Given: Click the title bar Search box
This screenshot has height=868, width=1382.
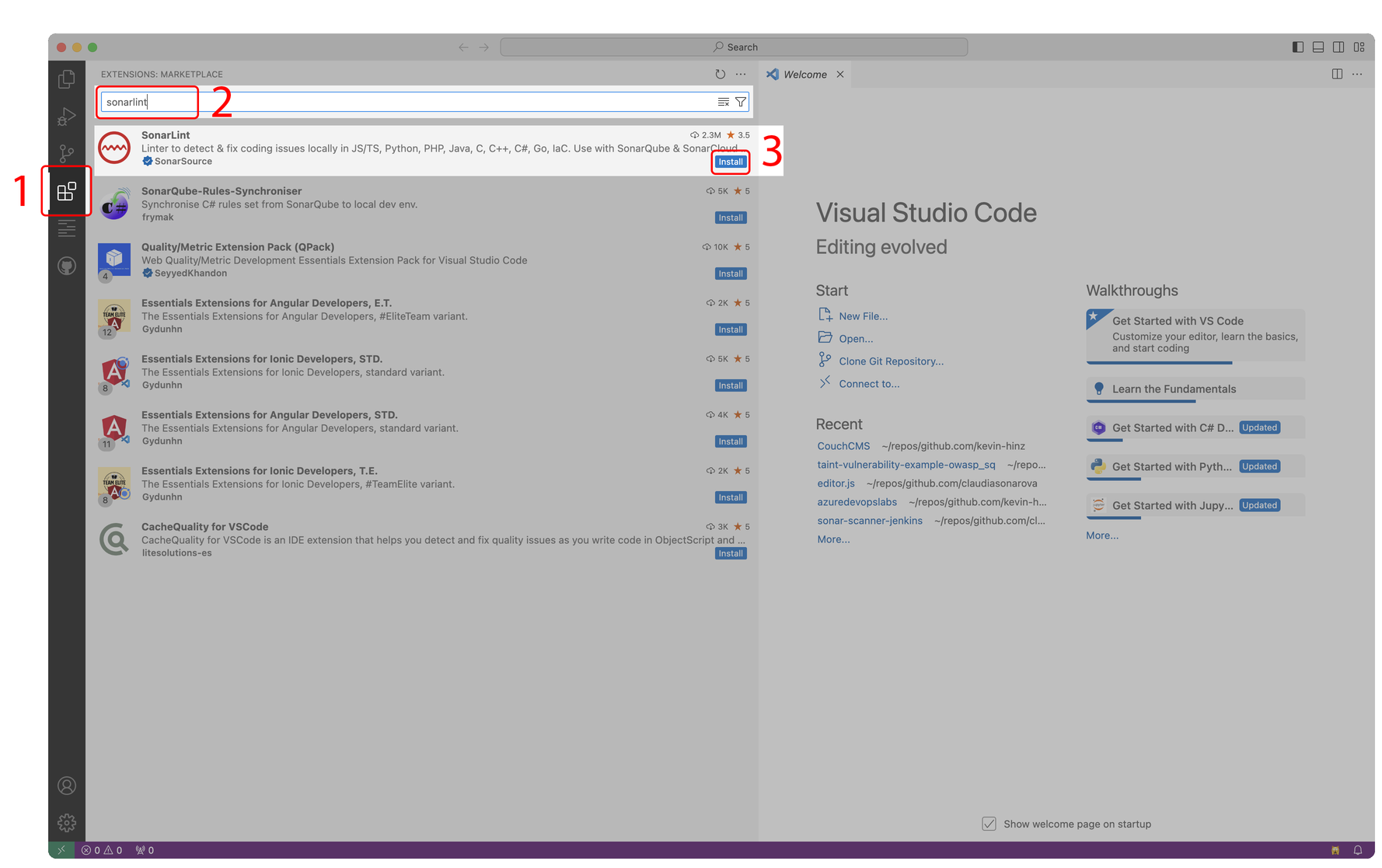Looking at the screenshot, I should coord(734,47).
